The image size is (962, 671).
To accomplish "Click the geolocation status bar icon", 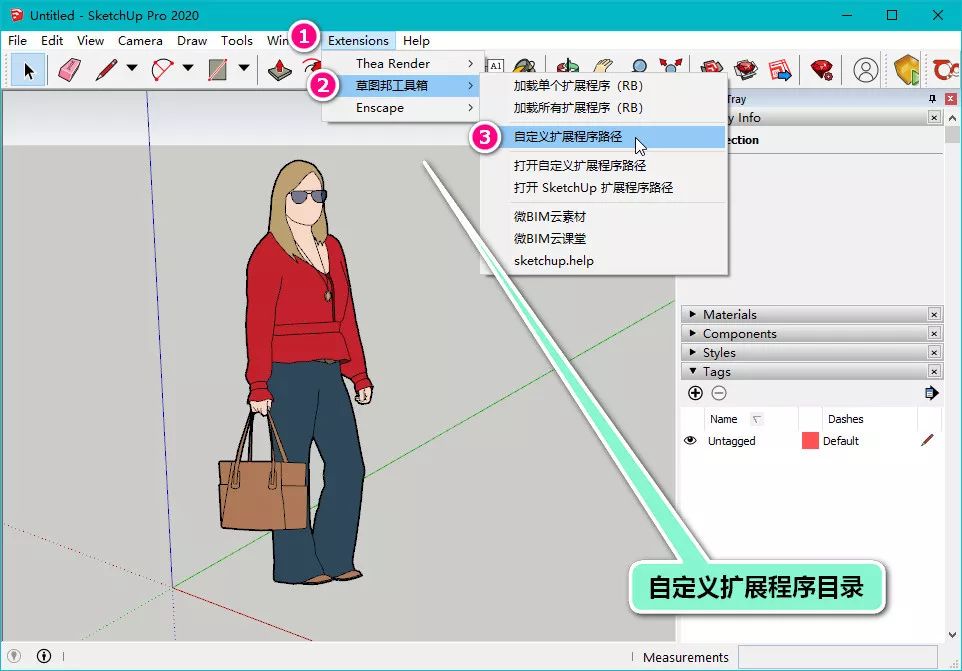I will pyautogui.click(x=13, y=656).
